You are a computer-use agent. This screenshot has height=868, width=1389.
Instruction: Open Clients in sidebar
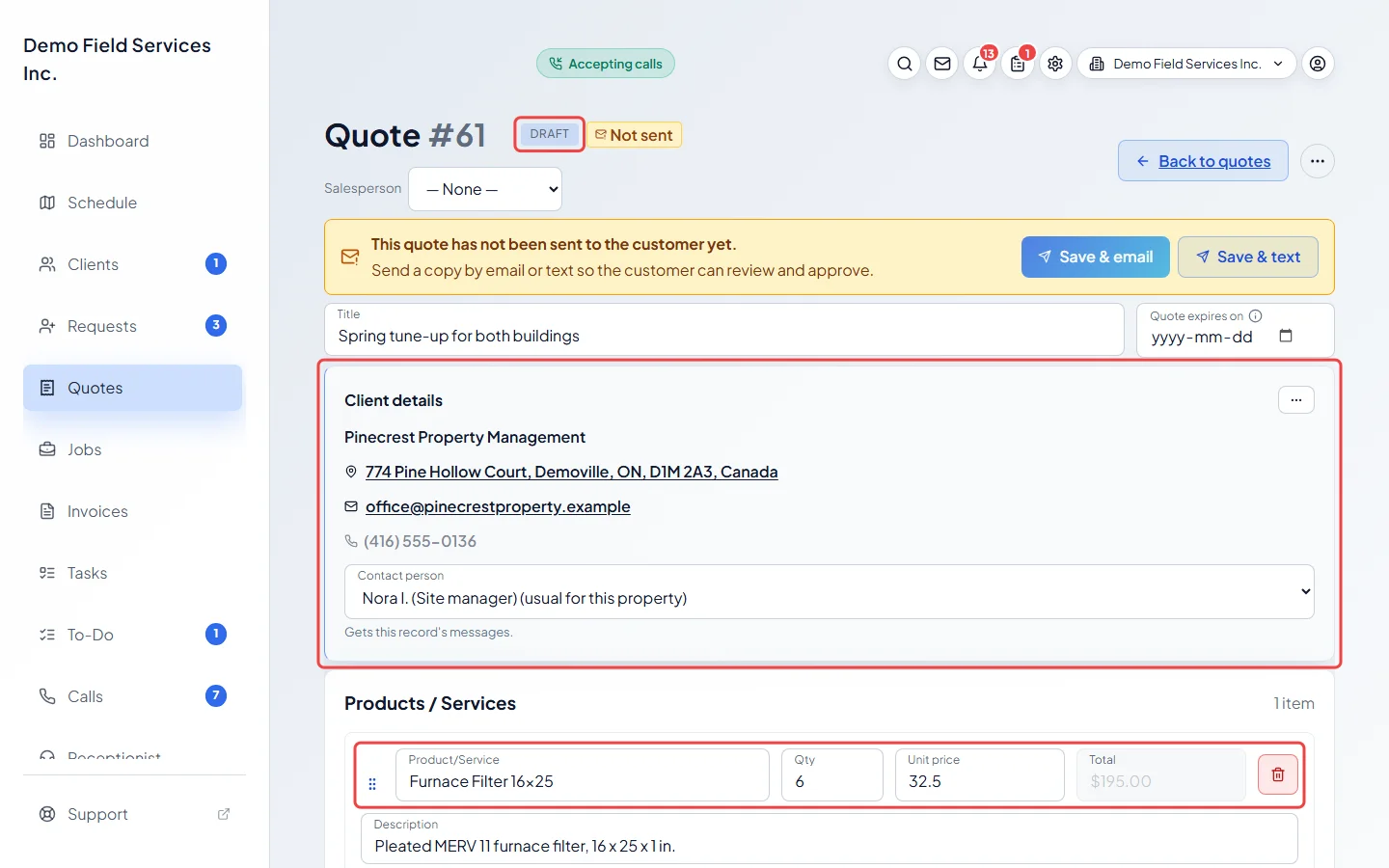[x=133, y=264]
